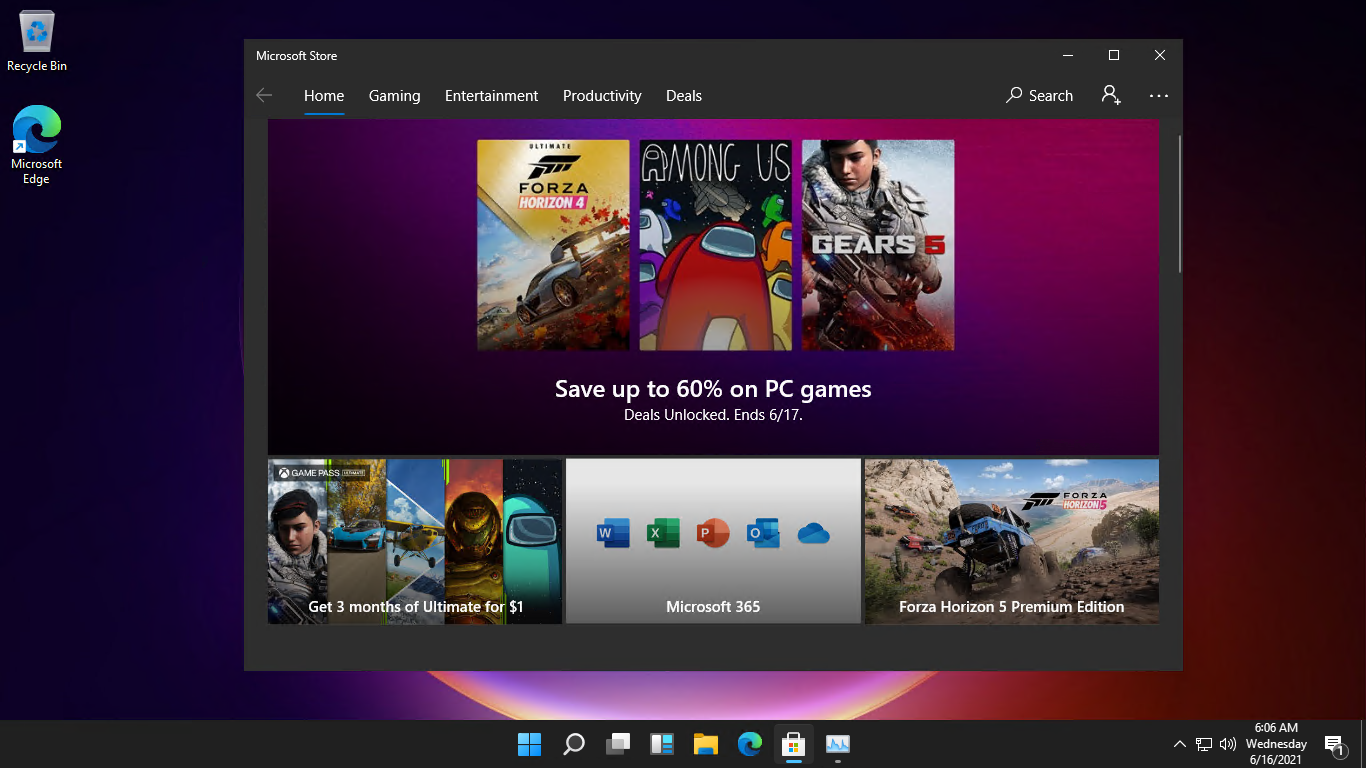
Task: Click the Search button in the Store
Action: tap(1039, 96)
